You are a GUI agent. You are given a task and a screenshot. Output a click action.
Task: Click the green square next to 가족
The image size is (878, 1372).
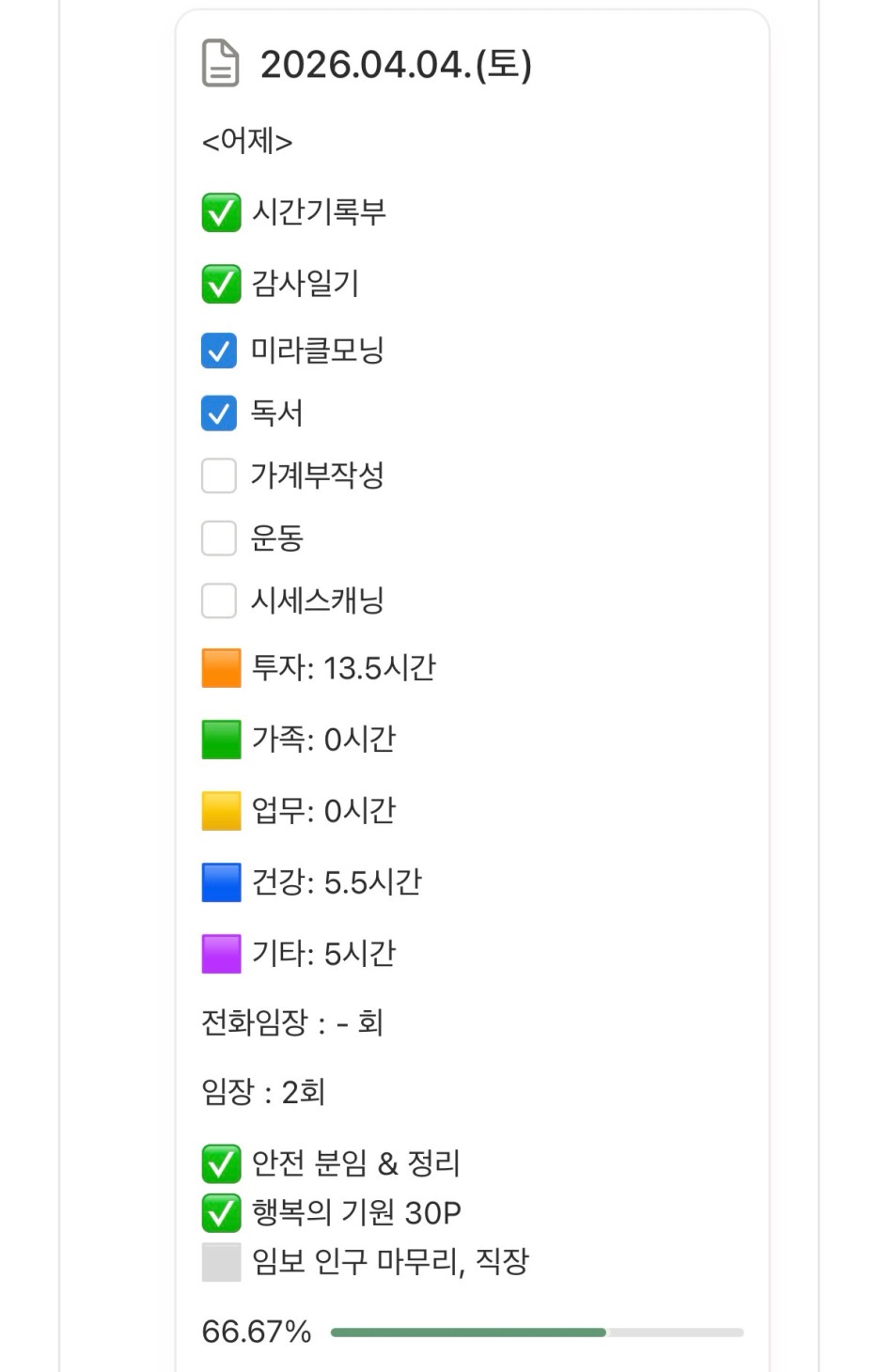221,740
